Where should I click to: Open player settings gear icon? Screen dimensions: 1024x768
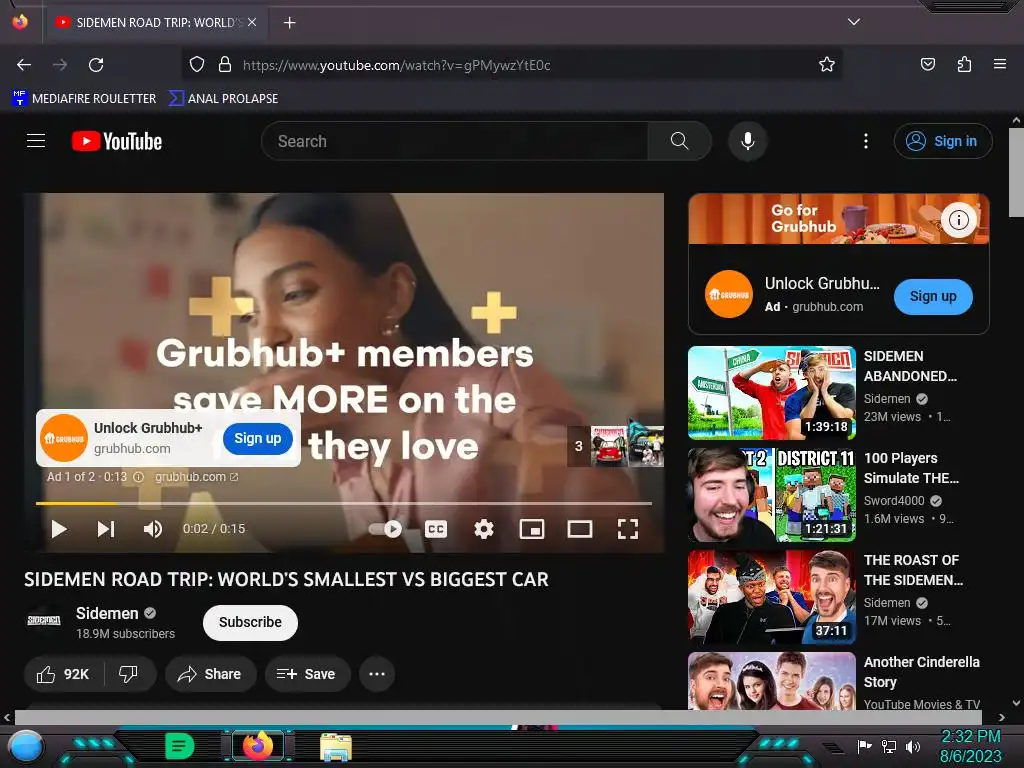484,529
